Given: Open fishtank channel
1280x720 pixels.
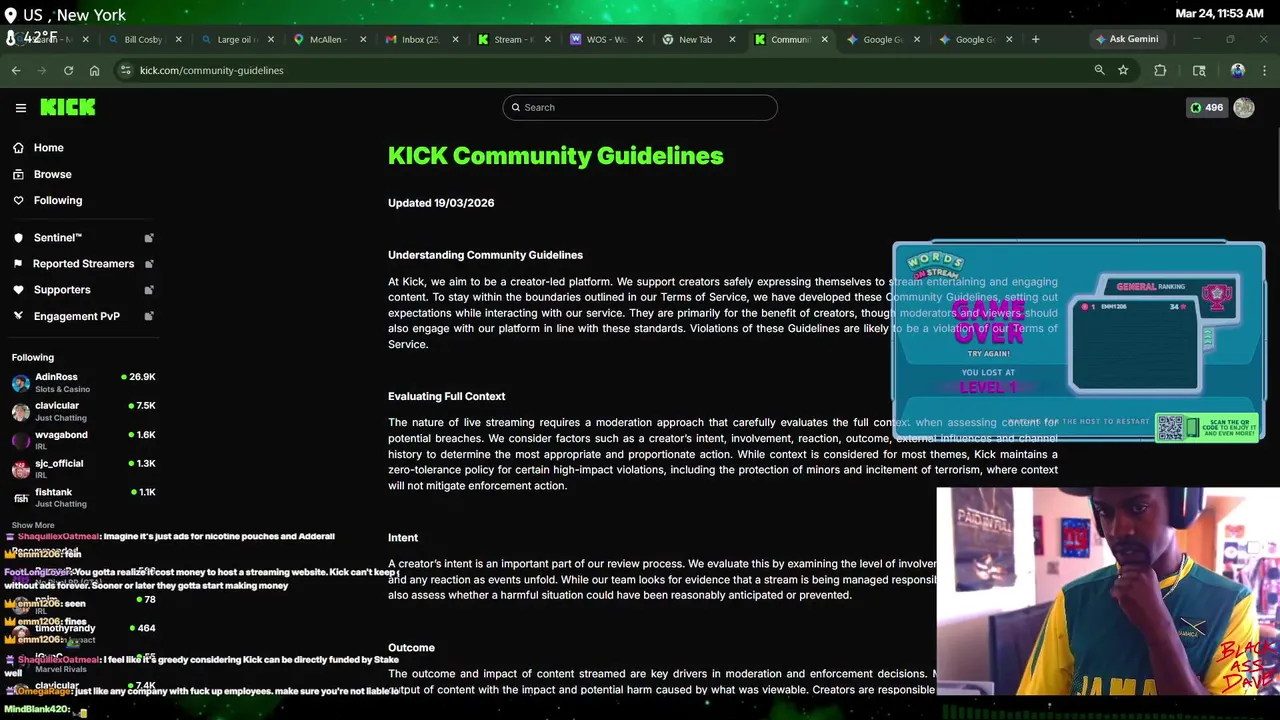Looking at the screenshot, I should click(x=83, y=498).
